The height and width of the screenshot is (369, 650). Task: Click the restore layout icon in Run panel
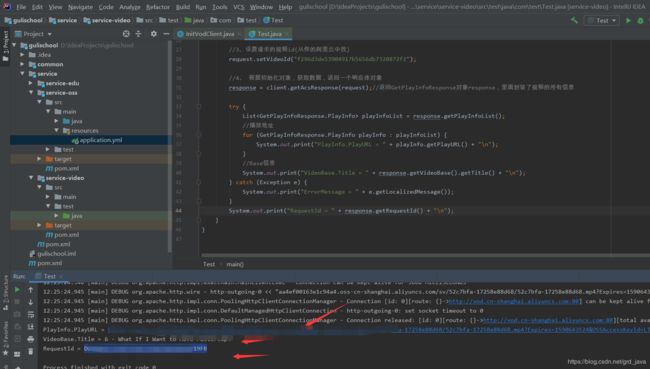click(x=17, y=354)
